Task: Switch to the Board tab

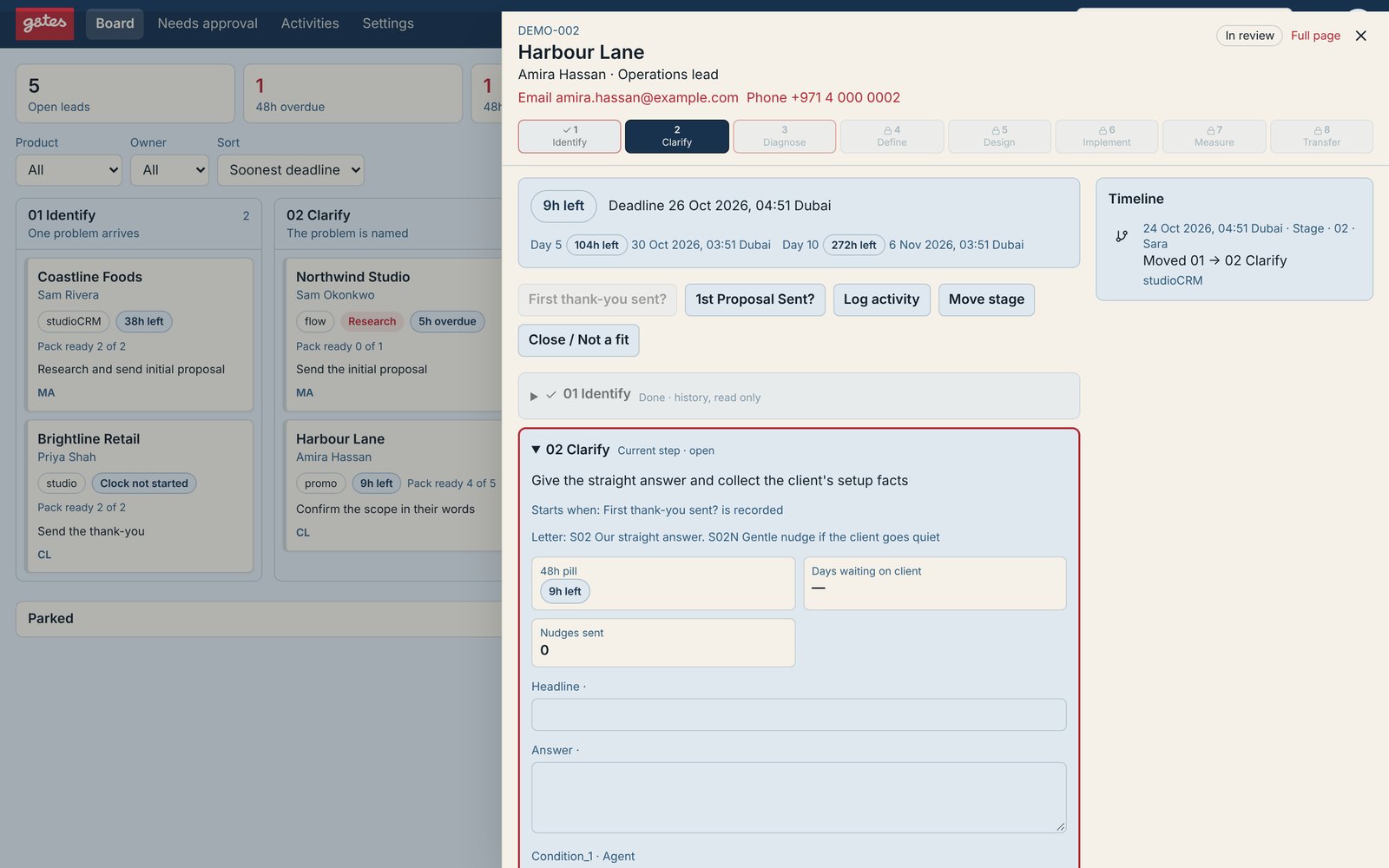Action: click(115, 23)
